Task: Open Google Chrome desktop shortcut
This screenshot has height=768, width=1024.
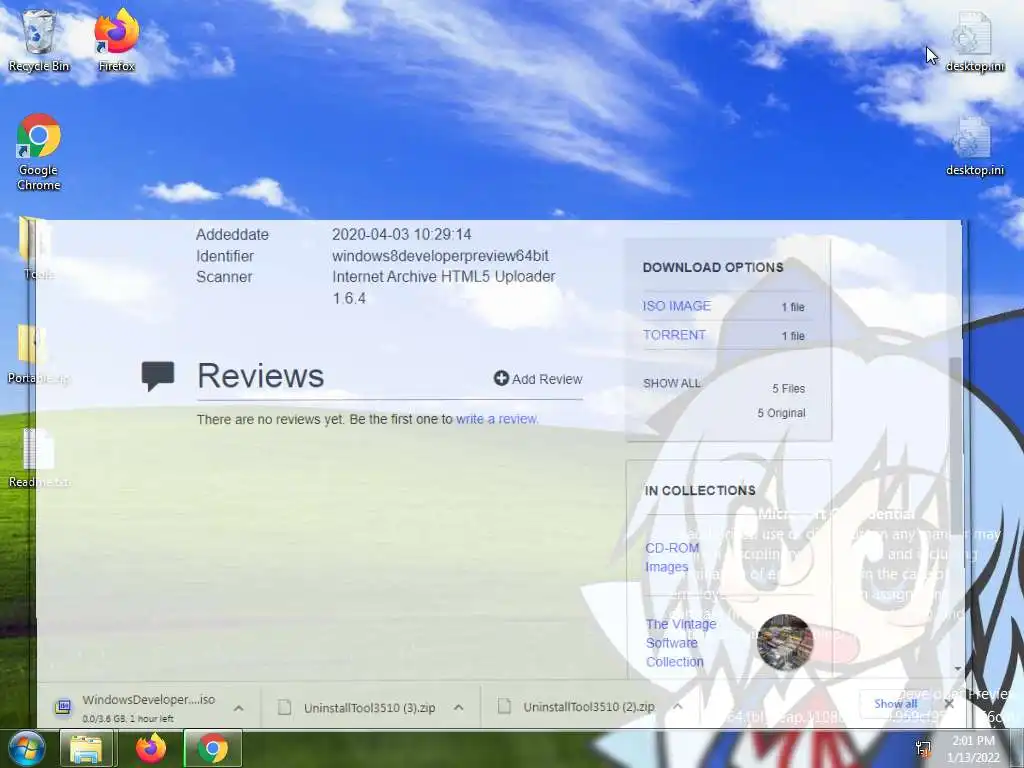Action: point(39,152)
